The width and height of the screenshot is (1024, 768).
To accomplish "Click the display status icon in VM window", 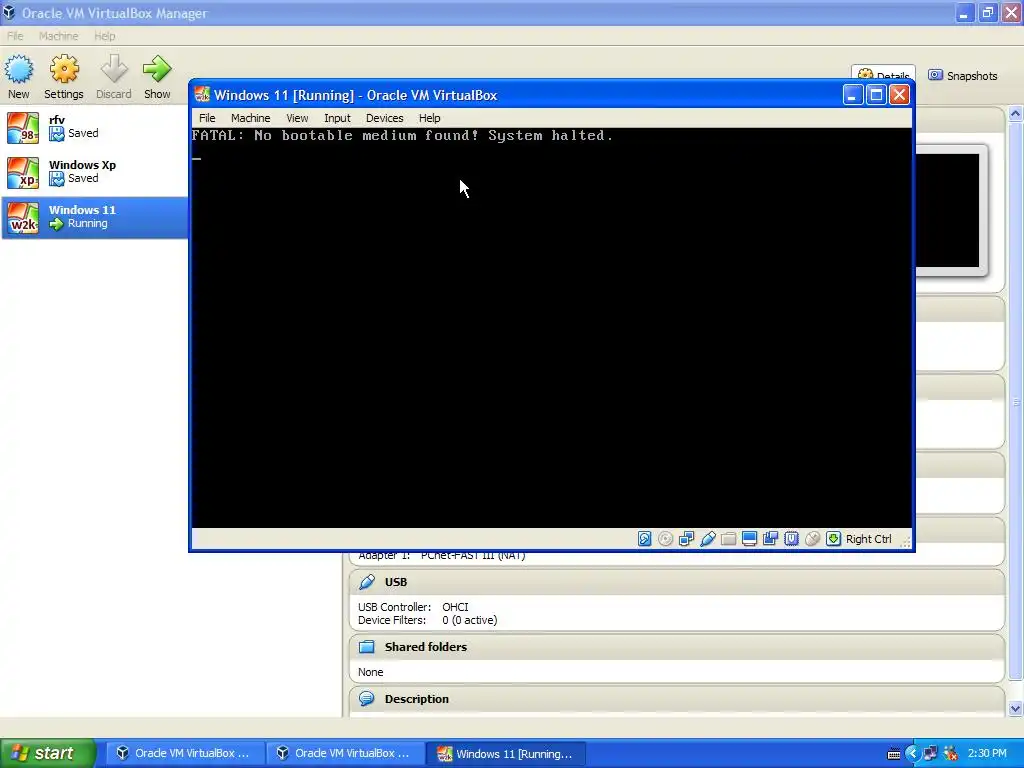I will coord(750,539).
